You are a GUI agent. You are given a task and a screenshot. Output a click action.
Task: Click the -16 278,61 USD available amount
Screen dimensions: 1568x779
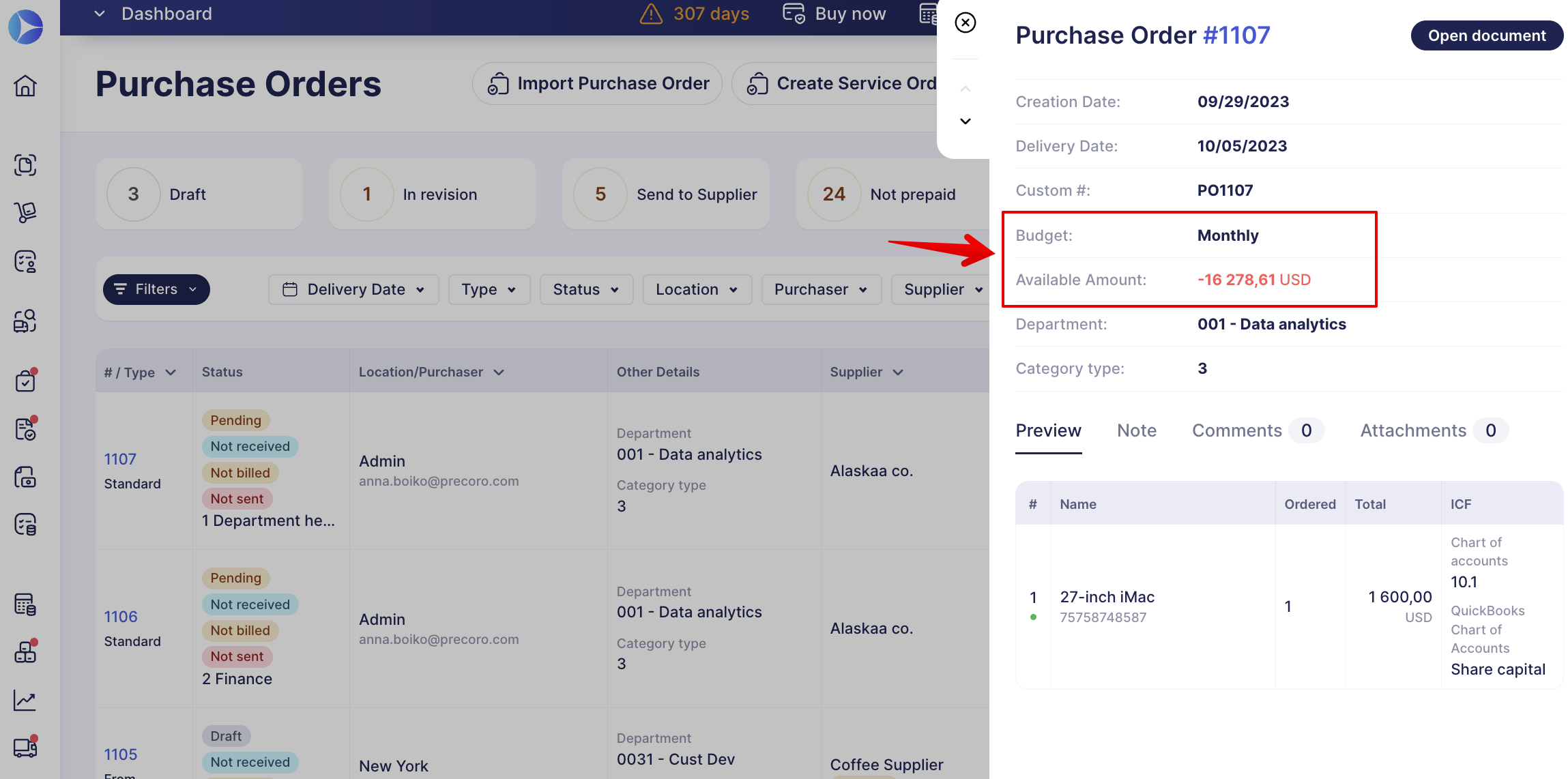click(x=1254, y=280)
